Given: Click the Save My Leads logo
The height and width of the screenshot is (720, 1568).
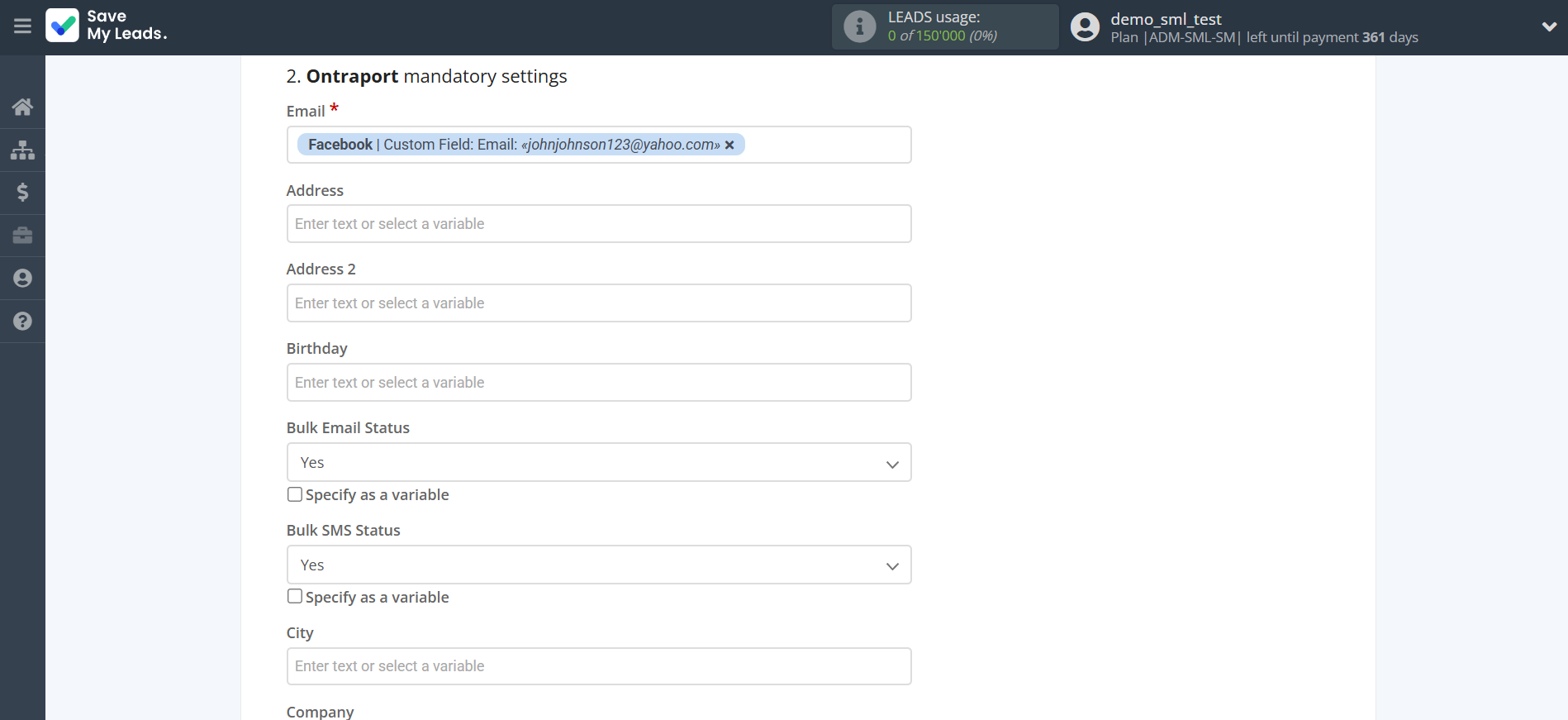Looking at the screenshot, I should [107, 26].
